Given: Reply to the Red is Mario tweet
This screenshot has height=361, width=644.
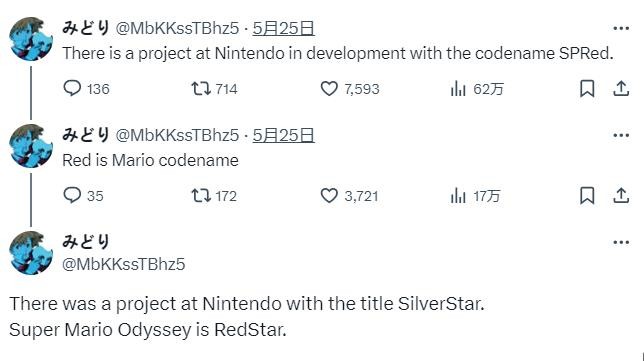Looking at the screenshot, I should point(72,195).
